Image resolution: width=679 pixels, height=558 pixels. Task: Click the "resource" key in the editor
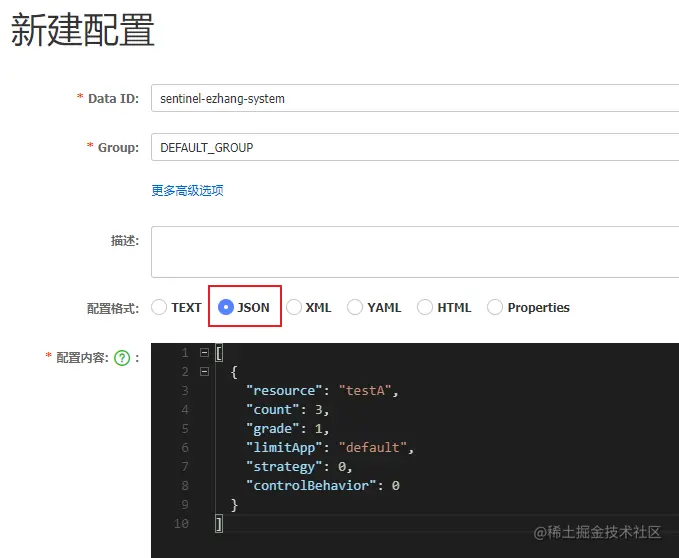pos(284,390)
